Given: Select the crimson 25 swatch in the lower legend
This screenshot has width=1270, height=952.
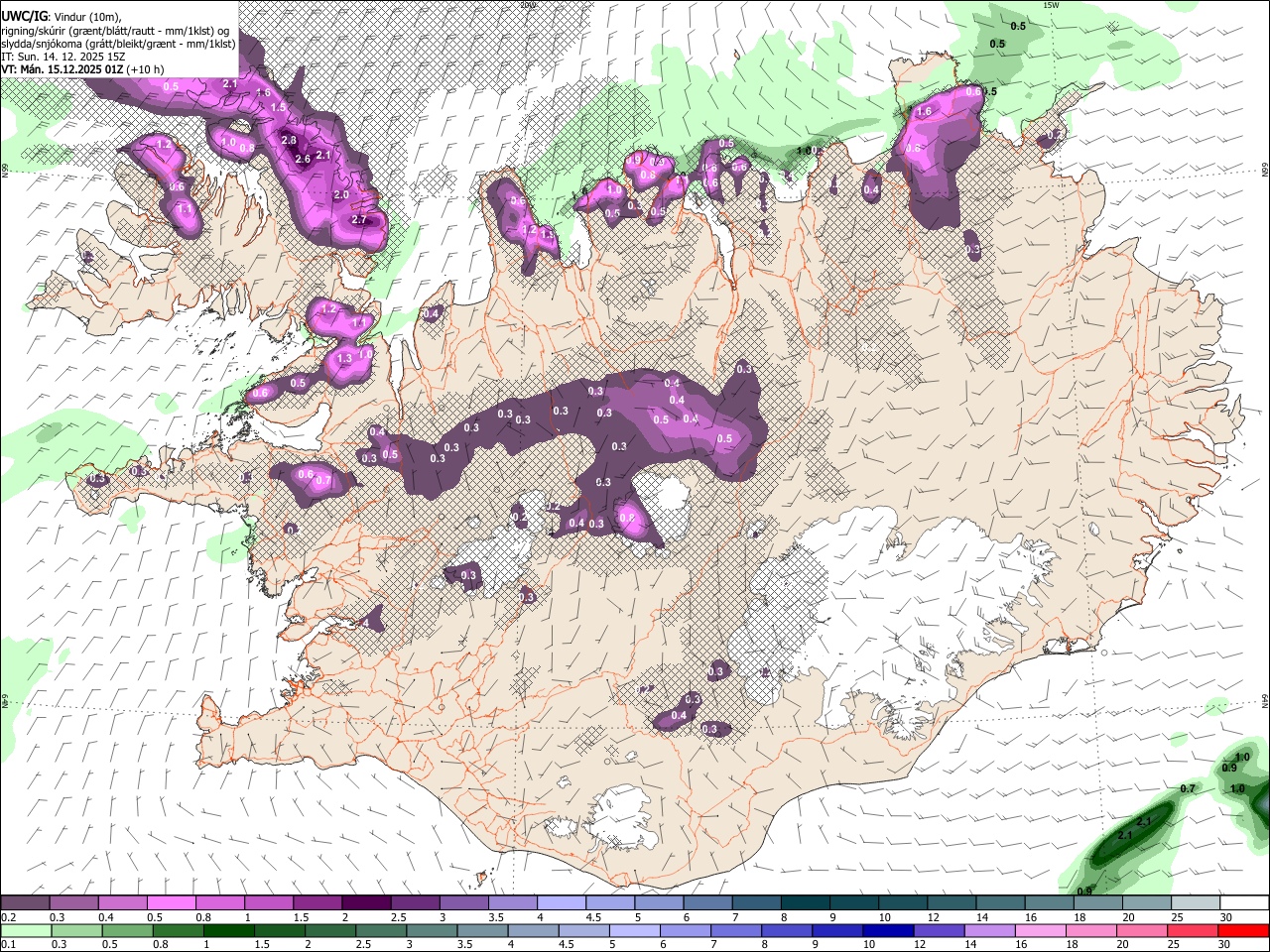Looking at the screenshot, I should 1194,931.
